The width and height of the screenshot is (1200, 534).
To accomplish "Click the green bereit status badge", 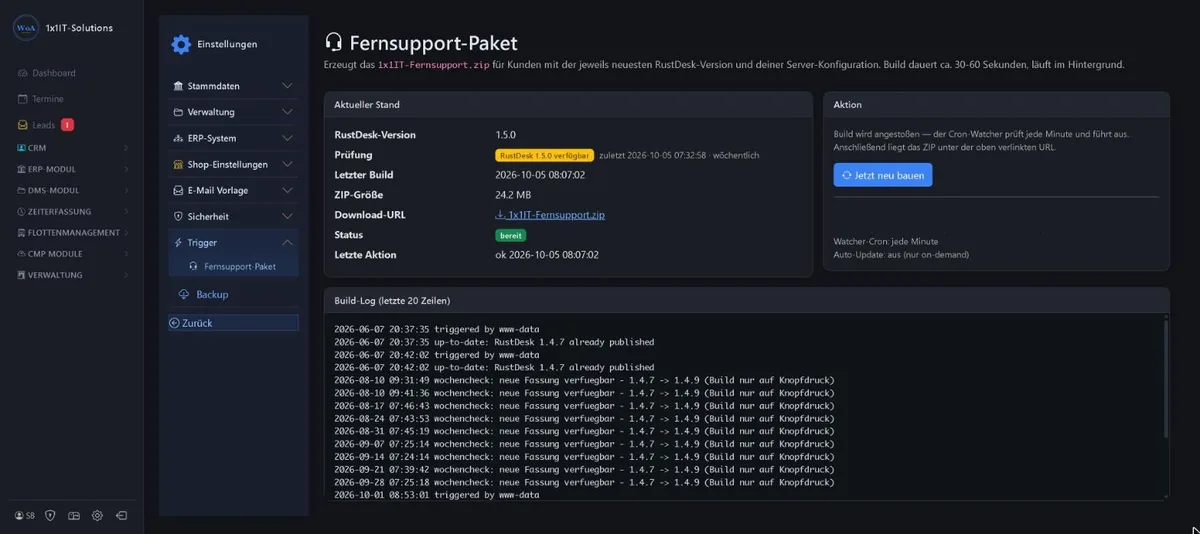I will click(x=511, y=235).
